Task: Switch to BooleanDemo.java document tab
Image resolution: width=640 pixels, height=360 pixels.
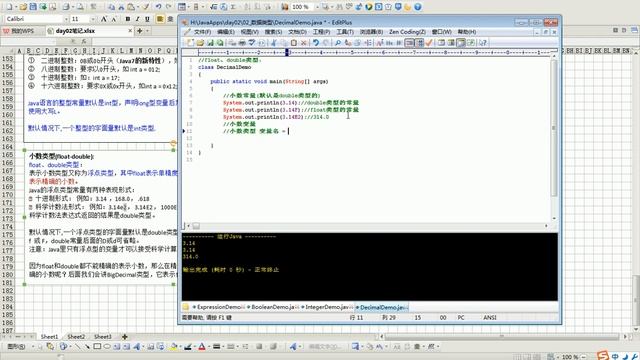Action: 273,307
